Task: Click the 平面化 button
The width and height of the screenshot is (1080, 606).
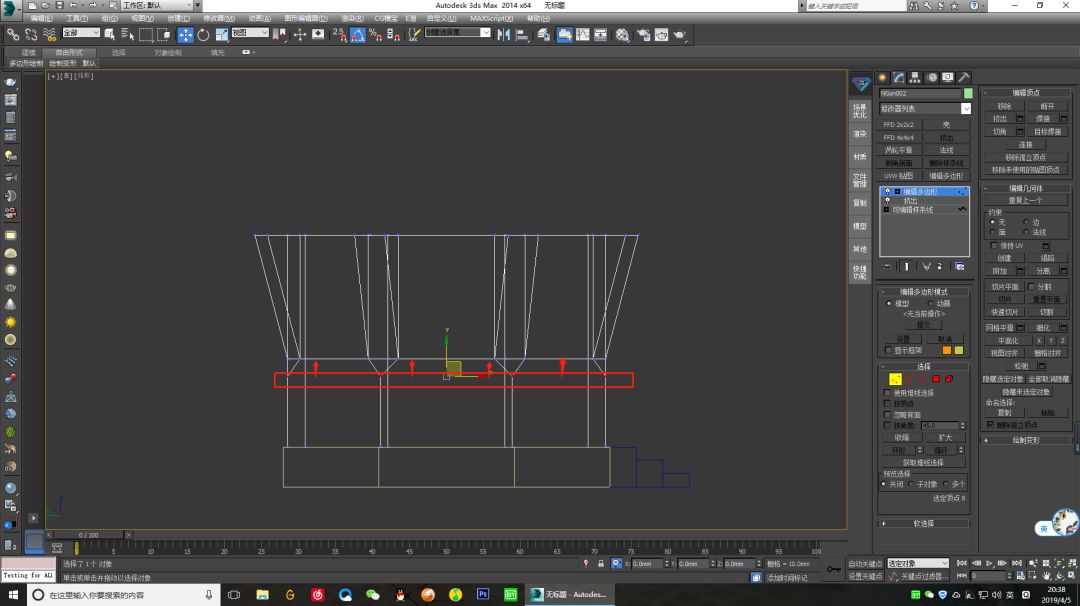Action: (x=1008, y=340)
